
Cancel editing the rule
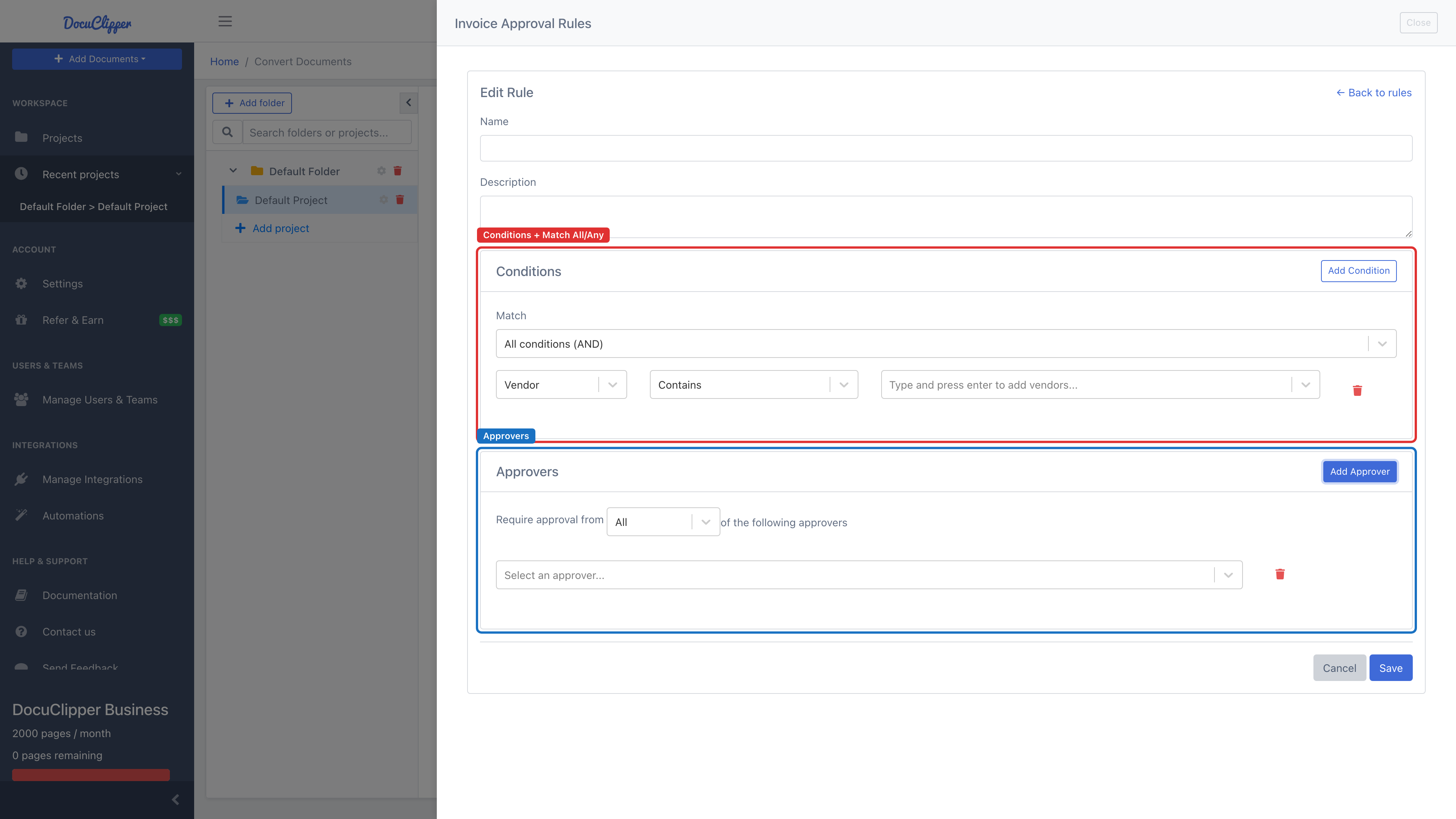coord(1339,667)
